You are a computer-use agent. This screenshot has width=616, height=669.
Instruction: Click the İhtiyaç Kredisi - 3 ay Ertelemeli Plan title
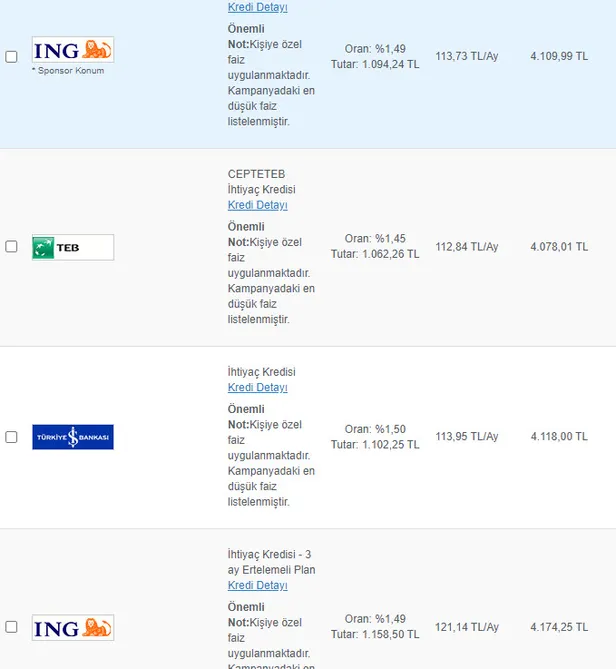click(x=271, y=562)
